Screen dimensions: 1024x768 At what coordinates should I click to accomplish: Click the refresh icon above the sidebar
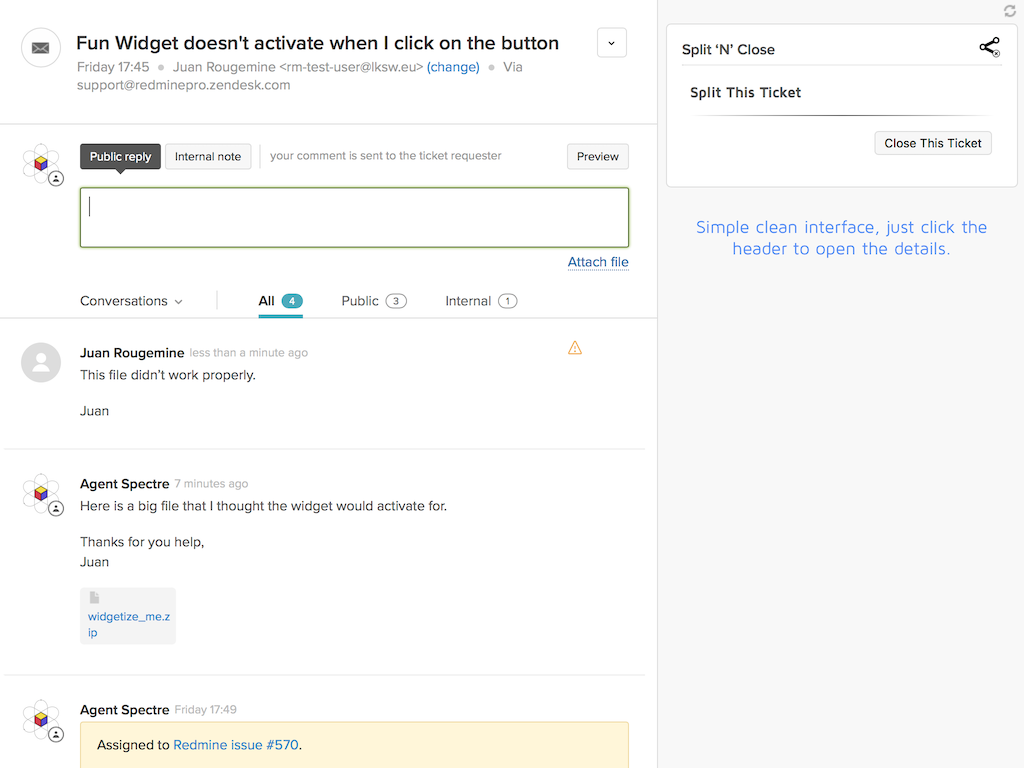tap(1009, 11)
